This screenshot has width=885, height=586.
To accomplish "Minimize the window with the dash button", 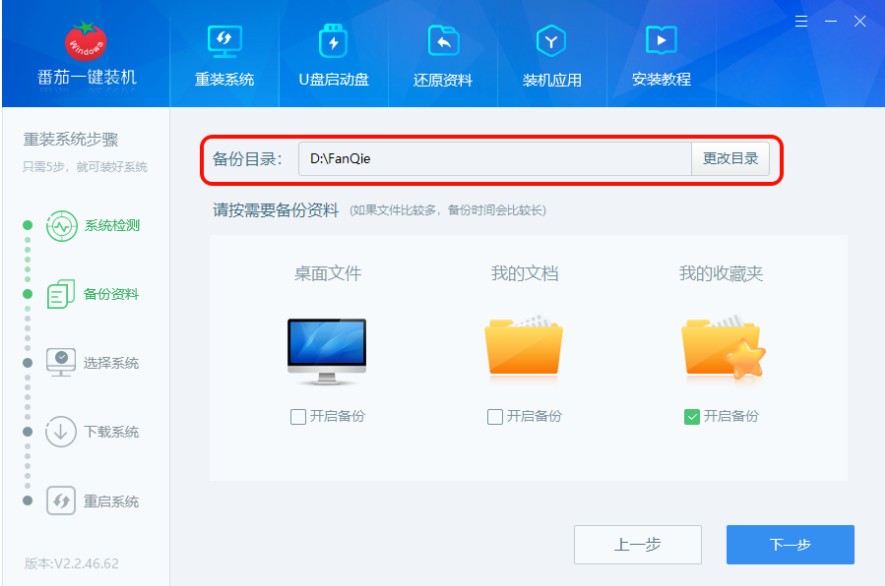I will point(830,21).
